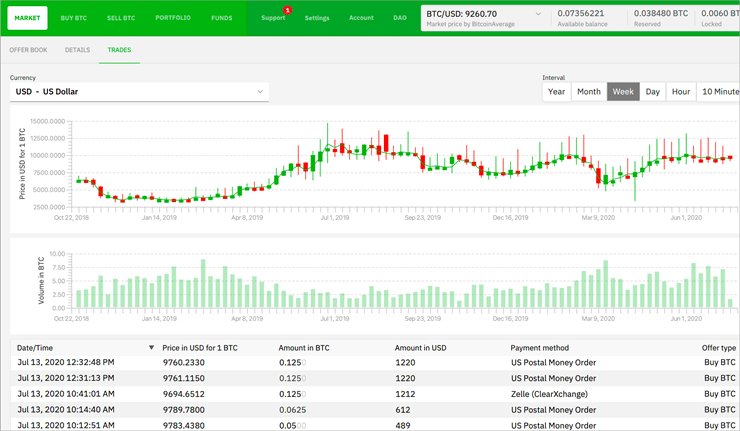This screenshot has width=740, height=431.
Task: Click the MARKET button
Action: coord(27,18)
